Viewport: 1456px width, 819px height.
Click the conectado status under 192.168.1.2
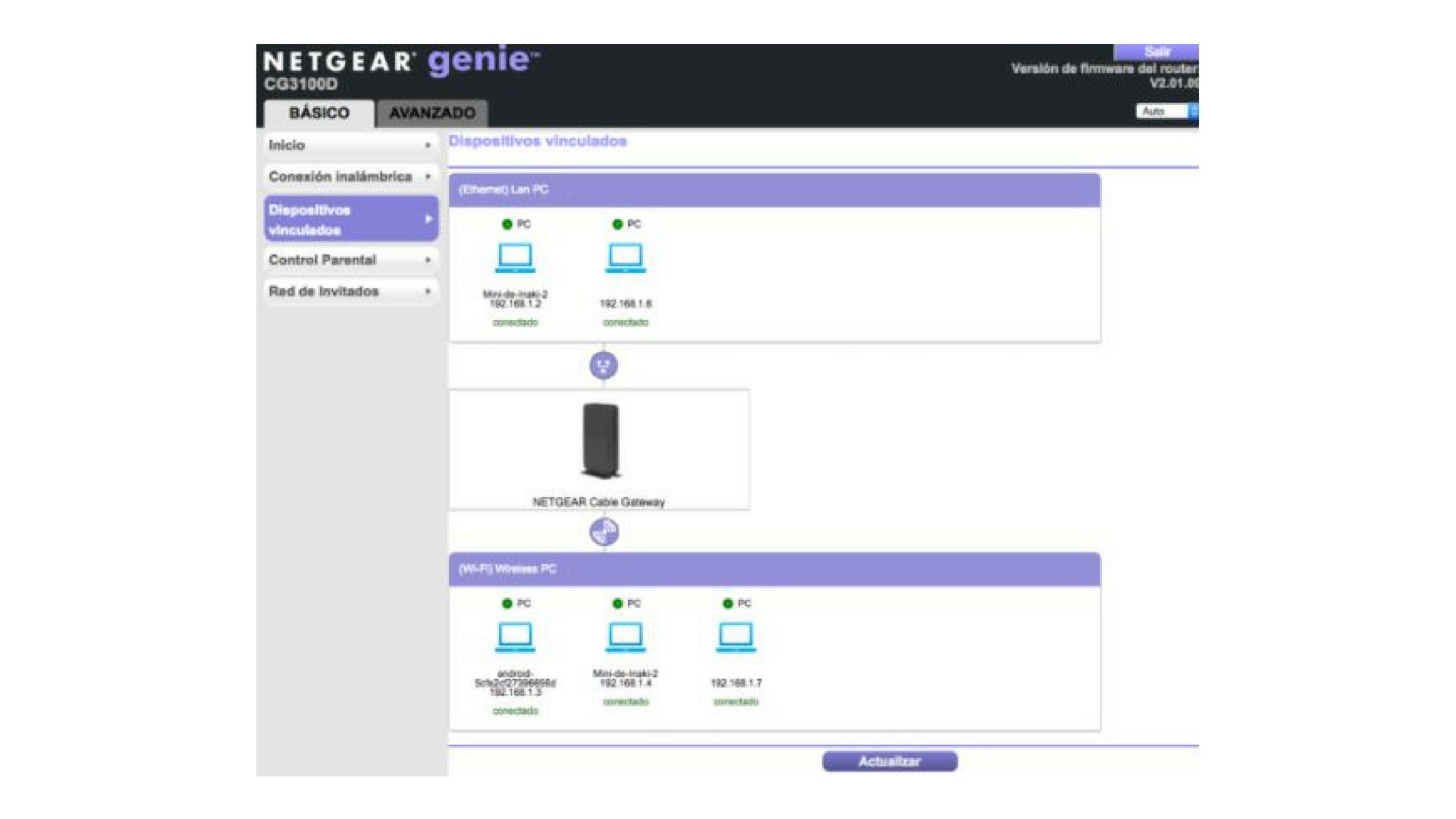click(x=515, y=322)
